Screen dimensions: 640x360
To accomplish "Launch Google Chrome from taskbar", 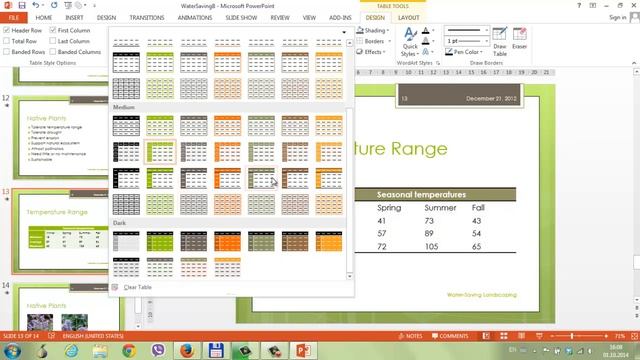I will coord(129,351).
